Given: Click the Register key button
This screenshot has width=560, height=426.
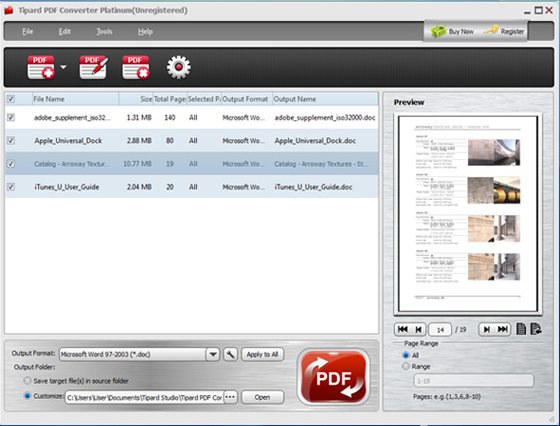Looking at the screenshot, I should [504, 31].
